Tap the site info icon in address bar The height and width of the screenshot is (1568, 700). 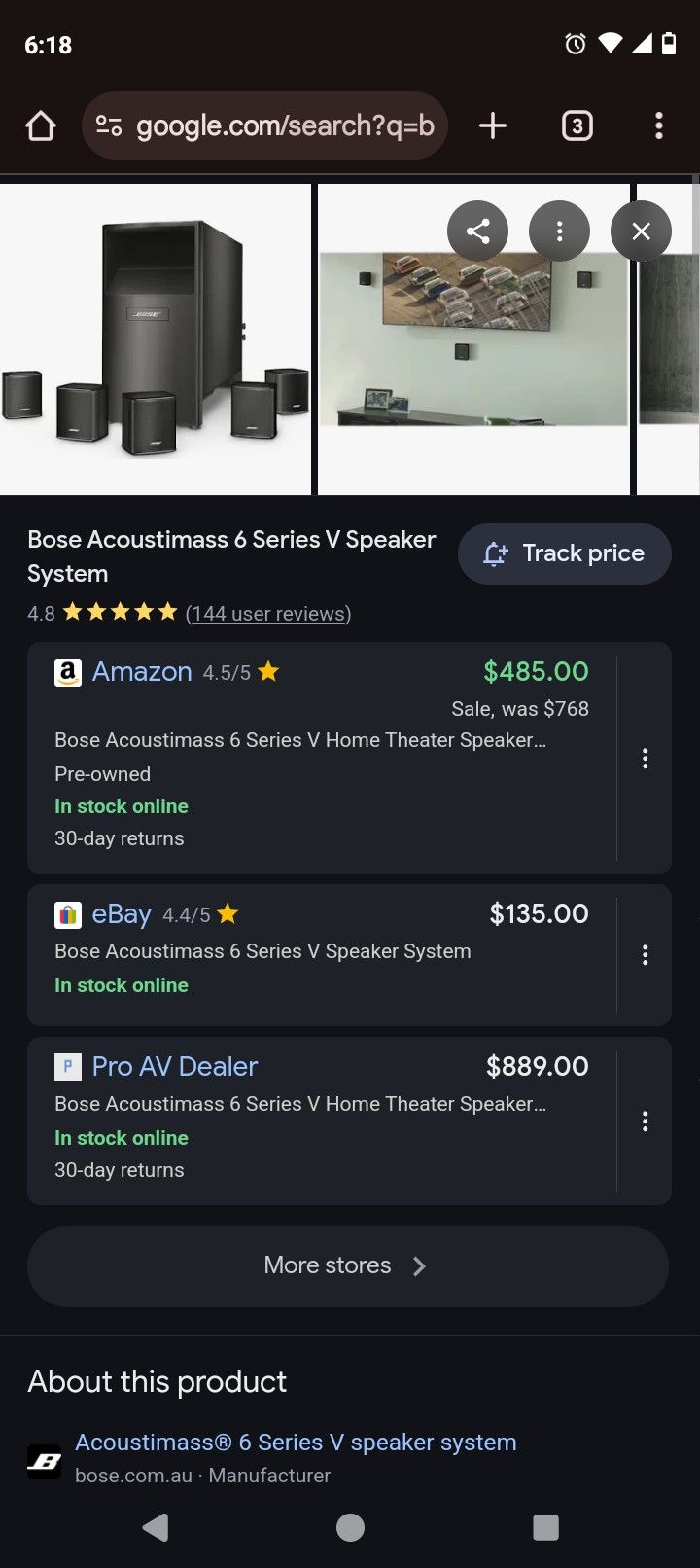coord(109,125)
